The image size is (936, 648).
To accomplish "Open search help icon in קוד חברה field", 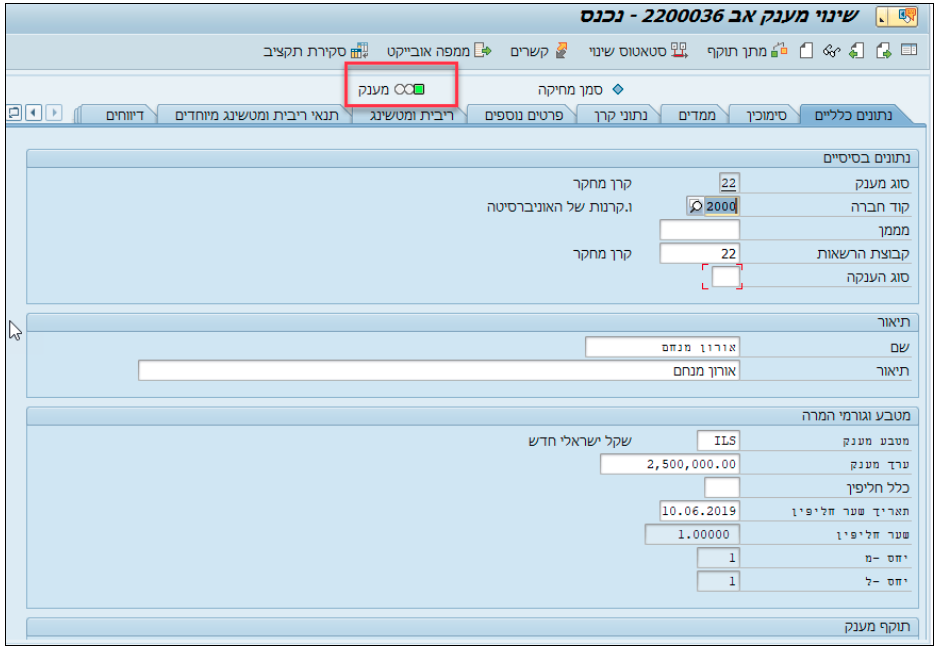I will pyautogui.click(x=695, y=206).
